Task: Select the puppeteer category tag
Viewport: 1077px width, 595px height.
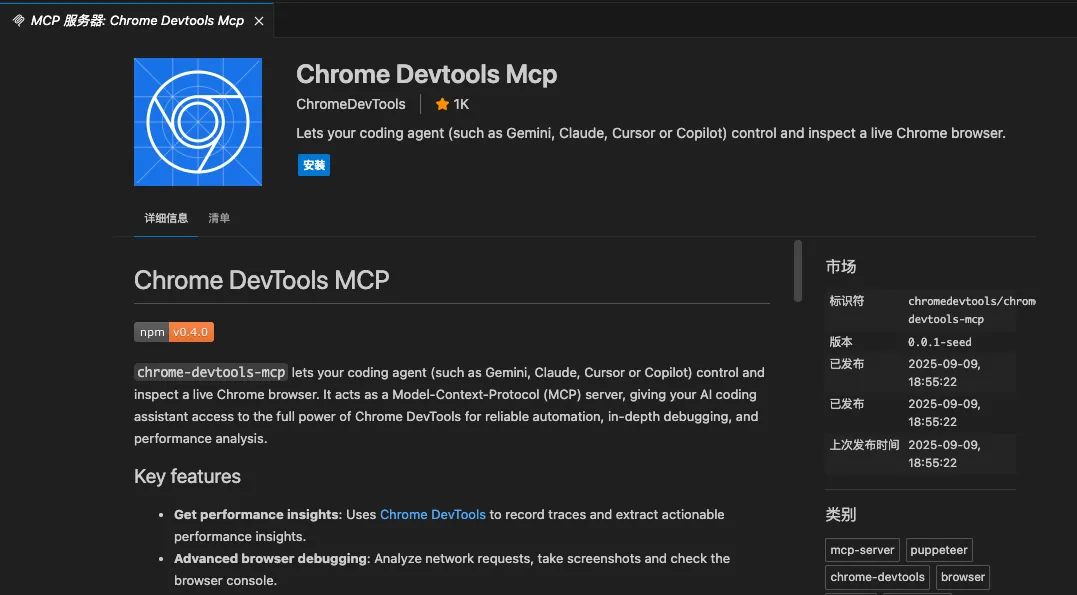Action: [x=939, y=550]
